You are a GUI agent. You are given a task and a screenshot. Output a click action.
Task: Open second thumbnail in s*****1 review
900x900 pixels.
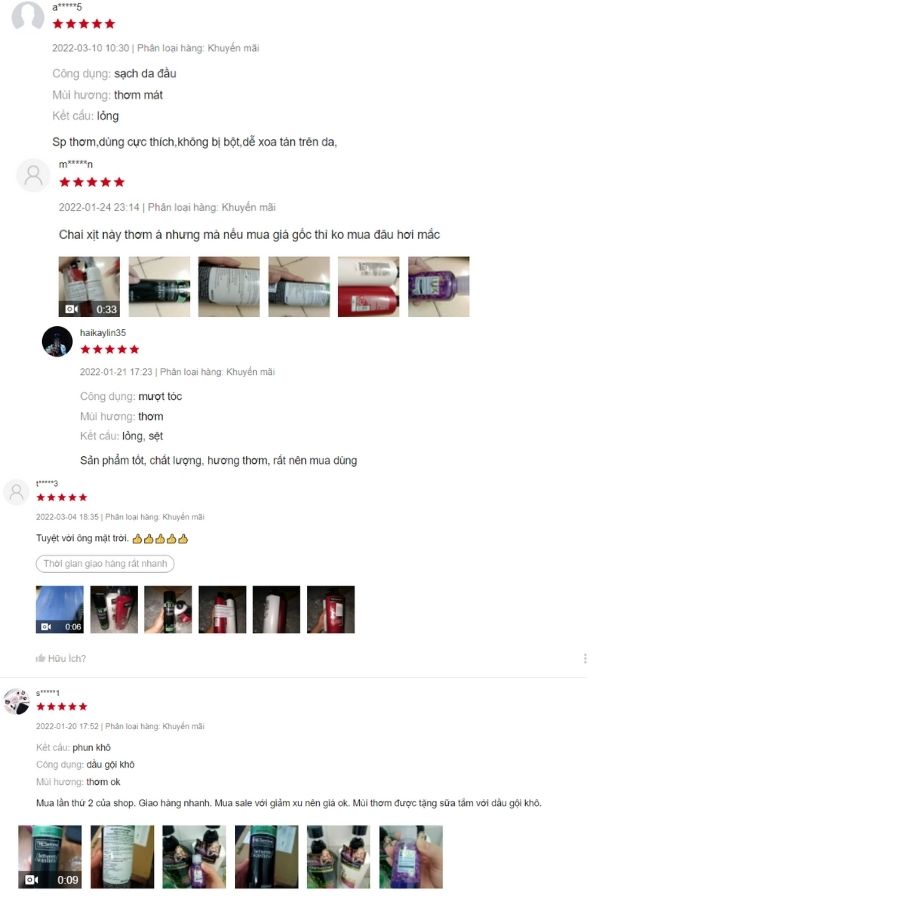click(x=122, y=857)
